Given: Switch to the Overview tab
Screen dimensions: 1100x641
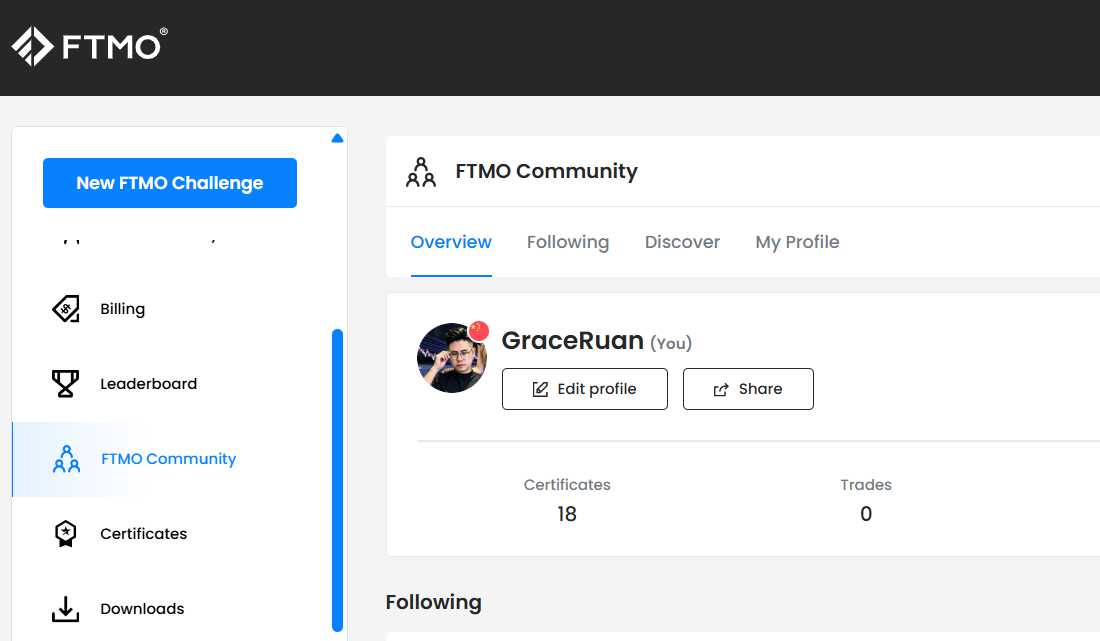Looking at the screenshot, I should coord(451,242).
